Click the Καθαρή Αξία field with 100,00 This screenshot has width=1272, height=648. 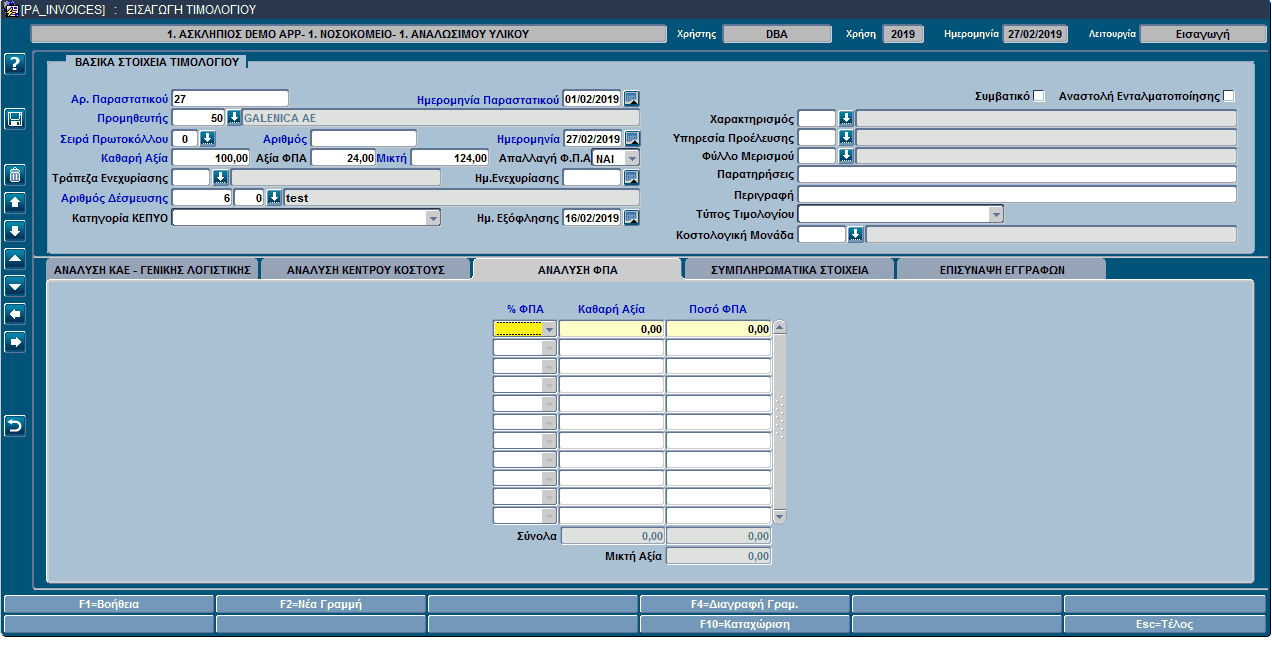coord(211,158)
